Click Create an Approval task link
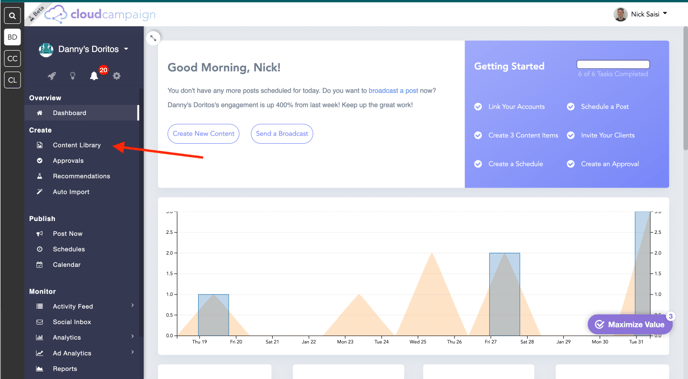The image size is (688, 379). point(610,164)
